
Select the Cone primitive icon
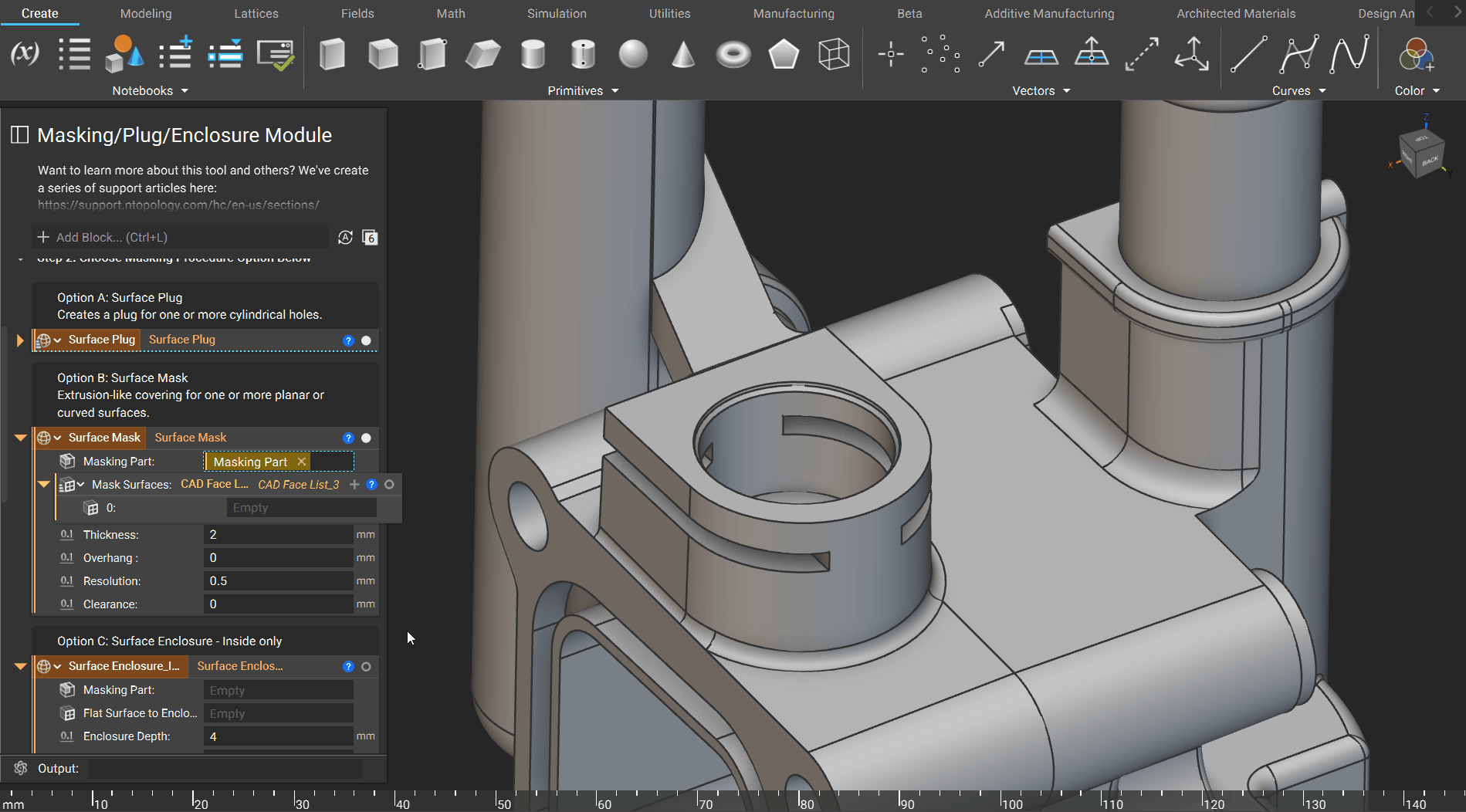click(x=682, y=55)
